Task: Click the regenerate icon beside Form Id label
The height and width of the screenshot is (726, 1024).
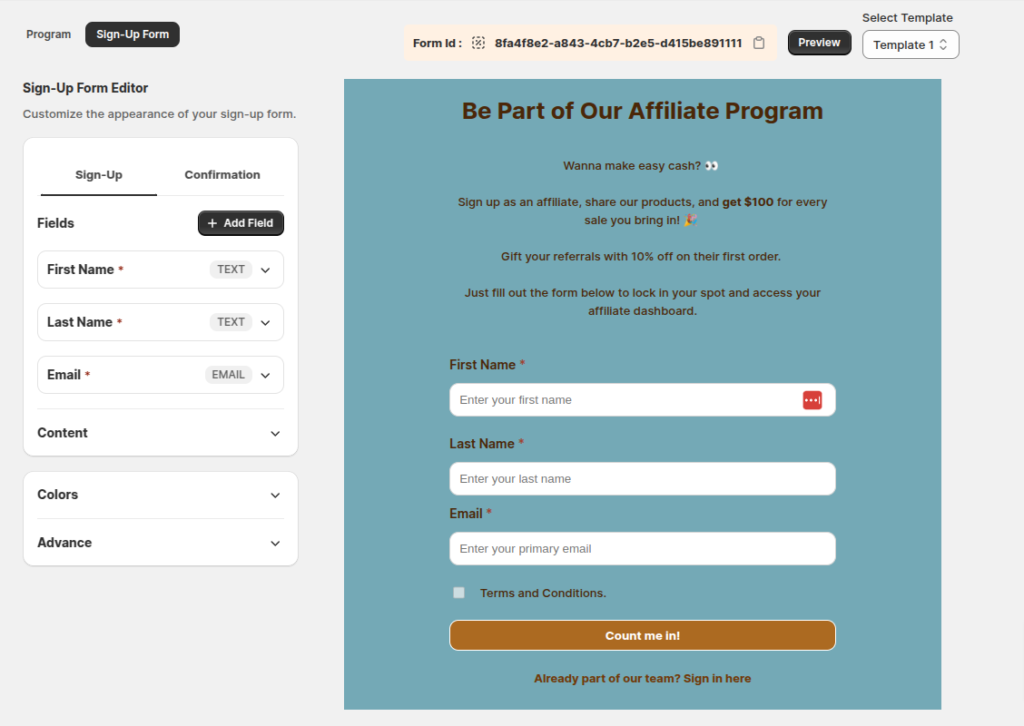Action: [x=478, y=42]
